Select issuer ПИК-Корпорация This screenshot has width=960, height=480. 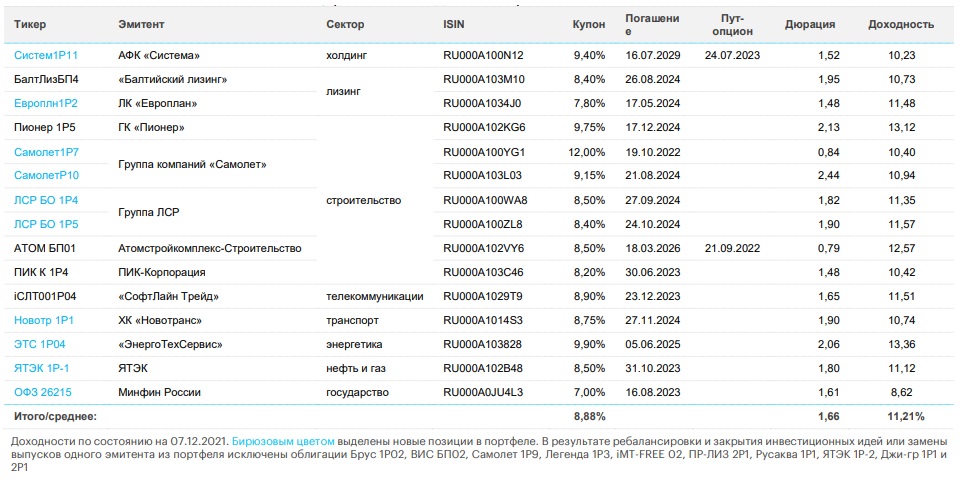pyautogui.click(x=162, y=272)
